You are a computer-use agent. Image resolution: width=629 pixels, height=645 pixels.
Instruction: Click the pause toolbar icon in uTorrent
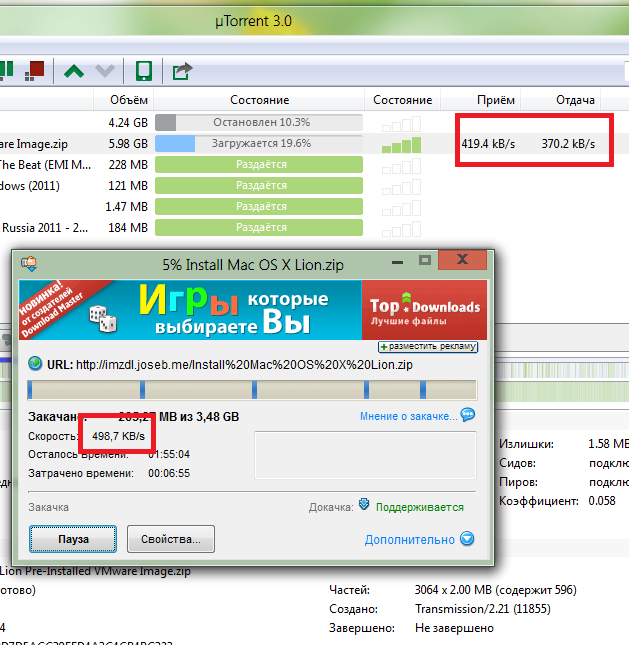point(7,70)
